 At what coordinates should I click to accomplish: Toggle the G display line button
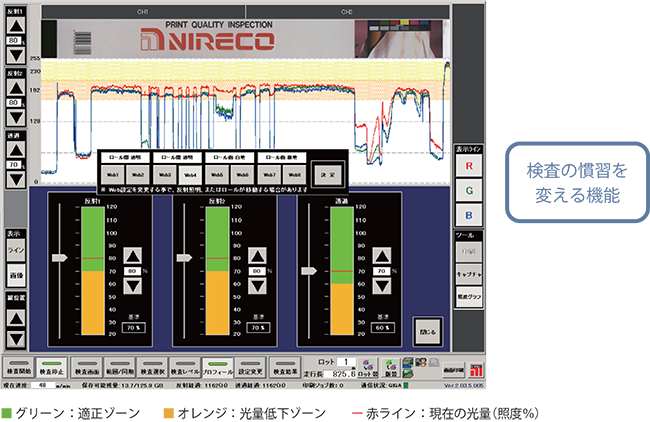click(469, 189)
